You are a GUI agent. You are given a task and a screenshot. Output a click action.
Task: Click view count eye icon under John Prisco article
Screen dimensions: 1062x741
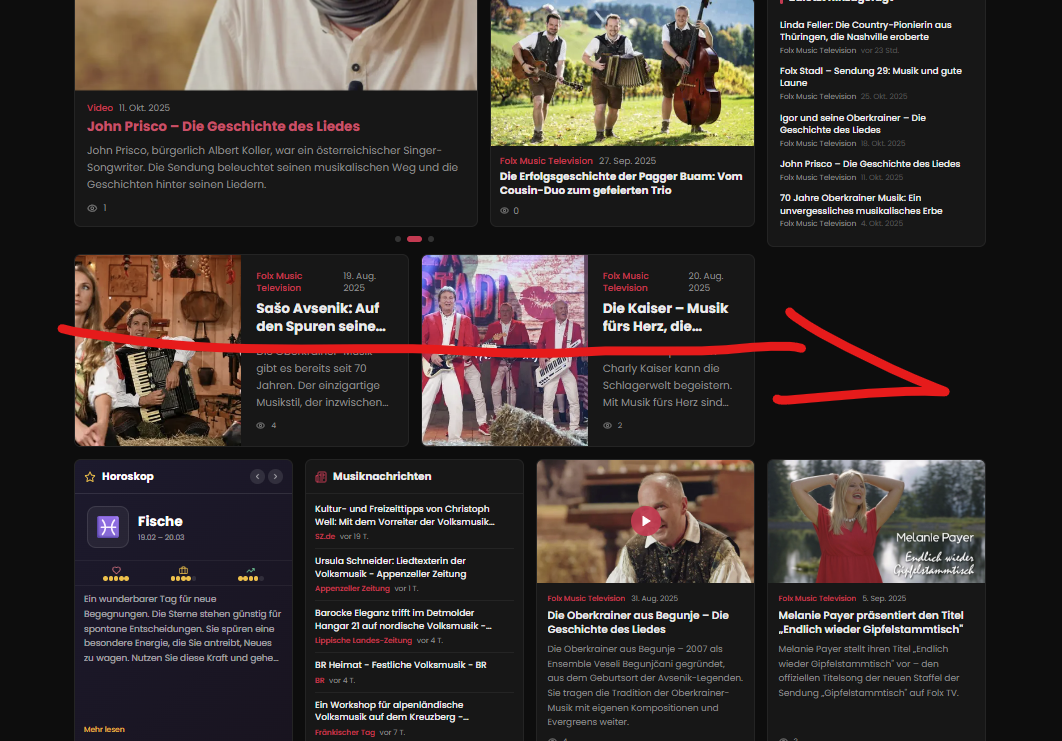point(92,208)
